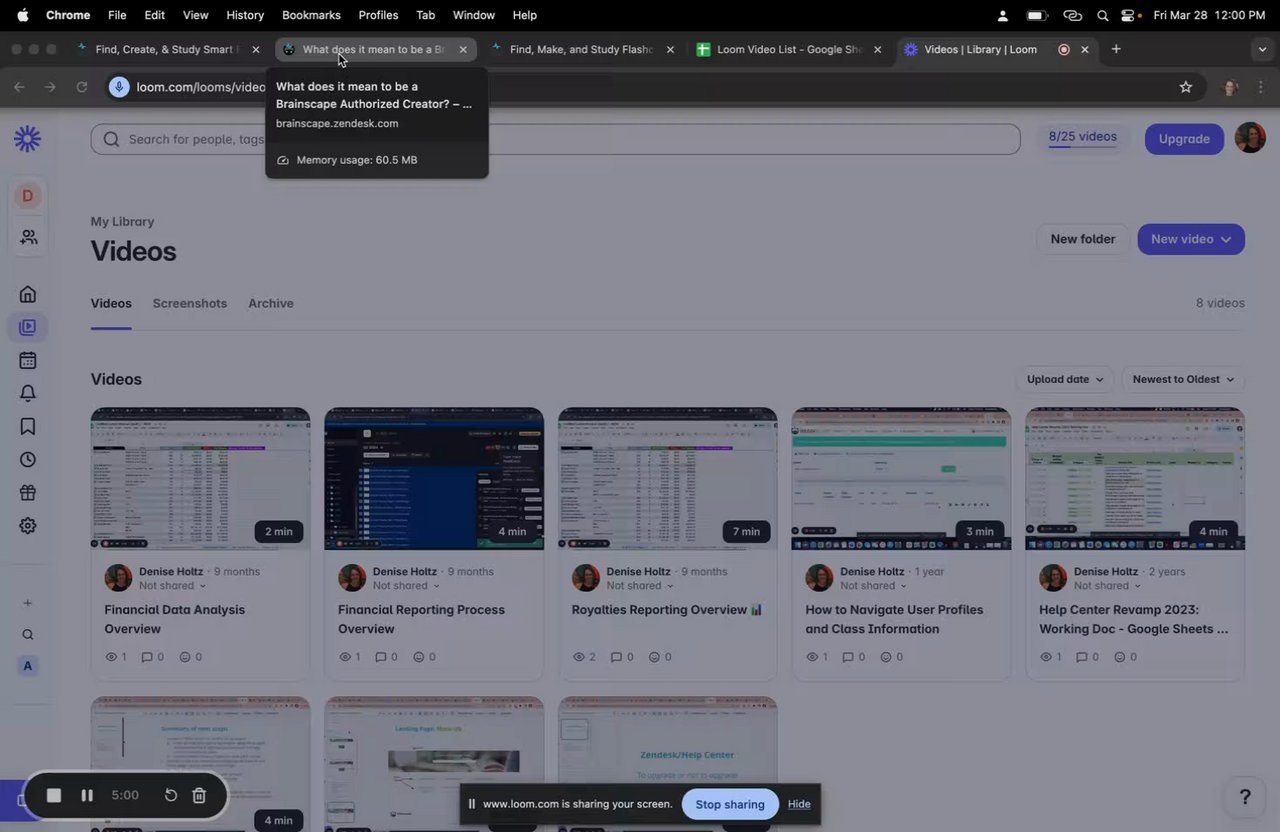Click Stop sharing button
Viewport: 1280px width, 832px height.
pyautogui.click(x=730, y=804)
